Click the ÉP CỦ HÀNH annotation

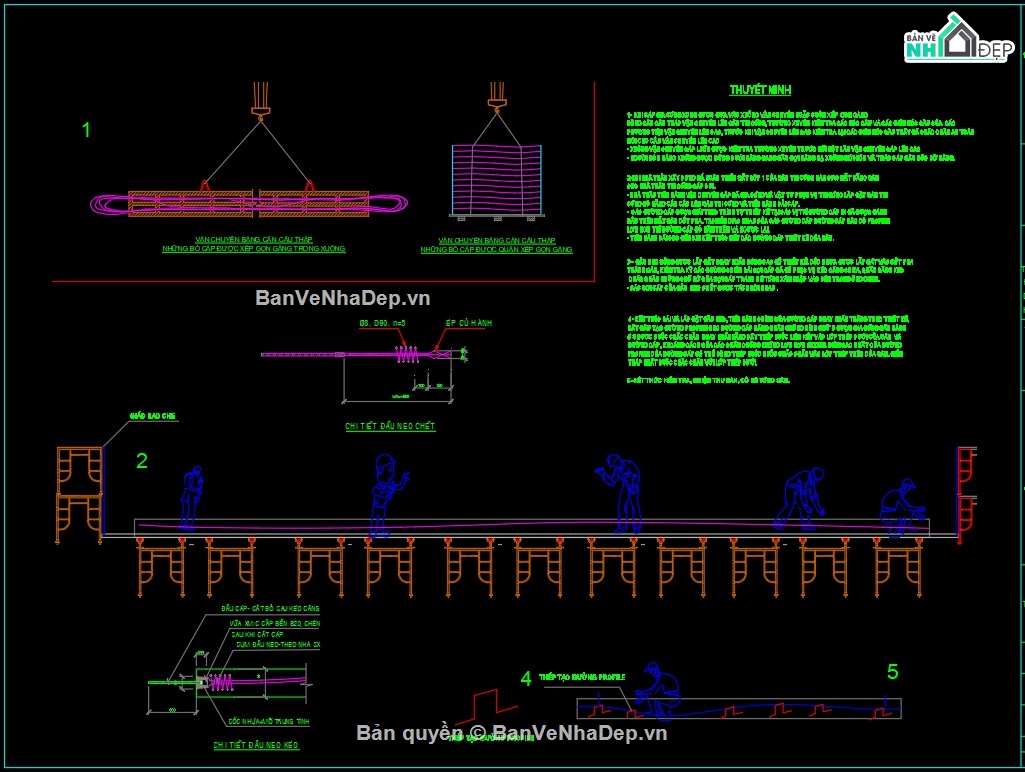coord(469,323)
